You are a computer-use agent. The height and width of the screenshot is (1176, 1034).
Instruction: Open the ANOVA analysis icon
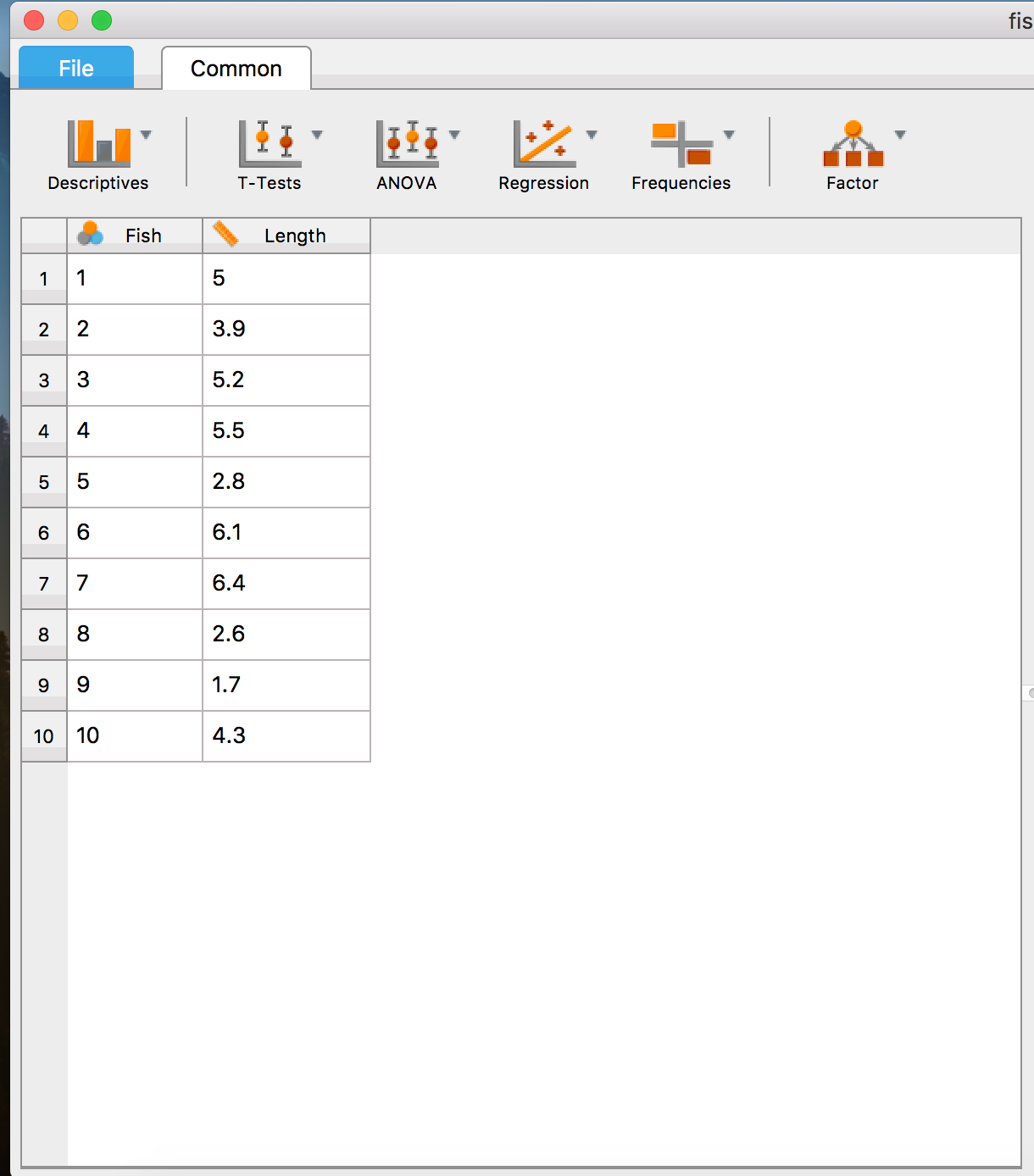(407, 142)
